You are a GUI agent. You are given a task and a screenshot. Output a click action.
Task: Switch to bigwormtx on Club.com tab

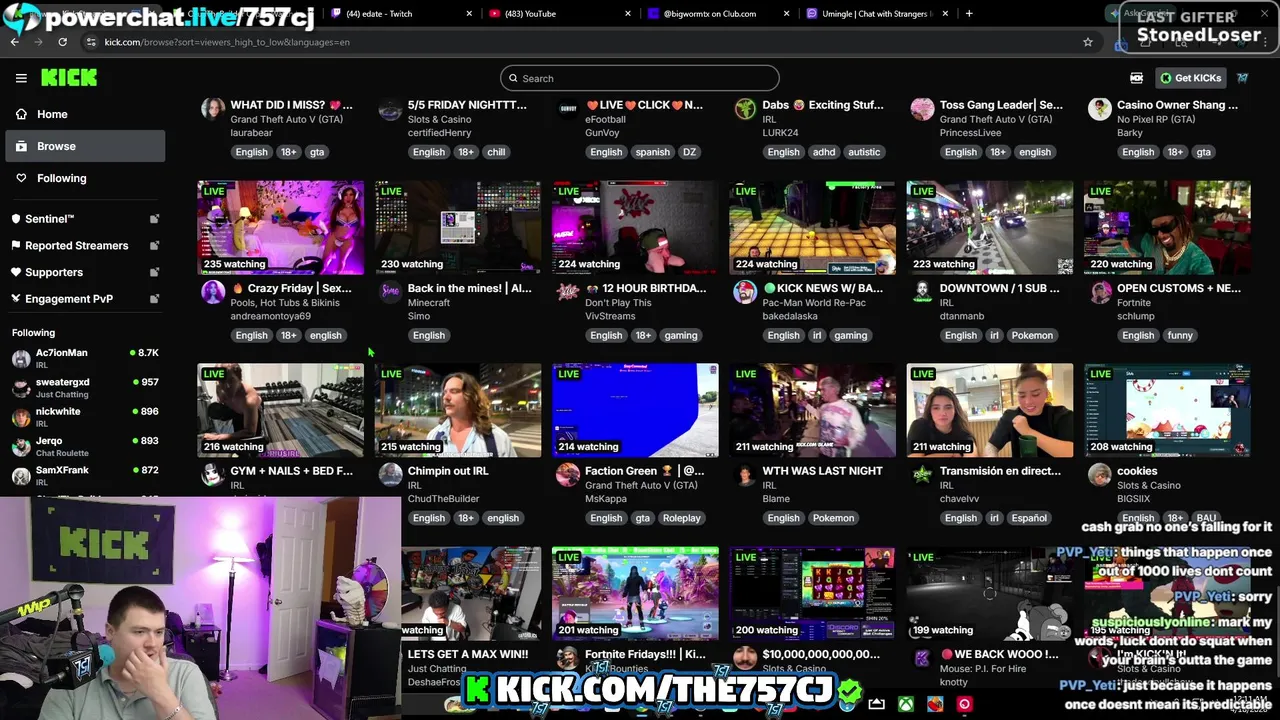[x=718, y=14]
